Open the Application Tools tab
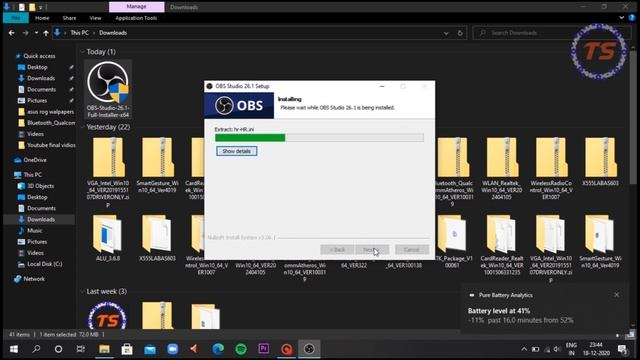This screenshot has width=640, height=360. (x=136, y=18)
